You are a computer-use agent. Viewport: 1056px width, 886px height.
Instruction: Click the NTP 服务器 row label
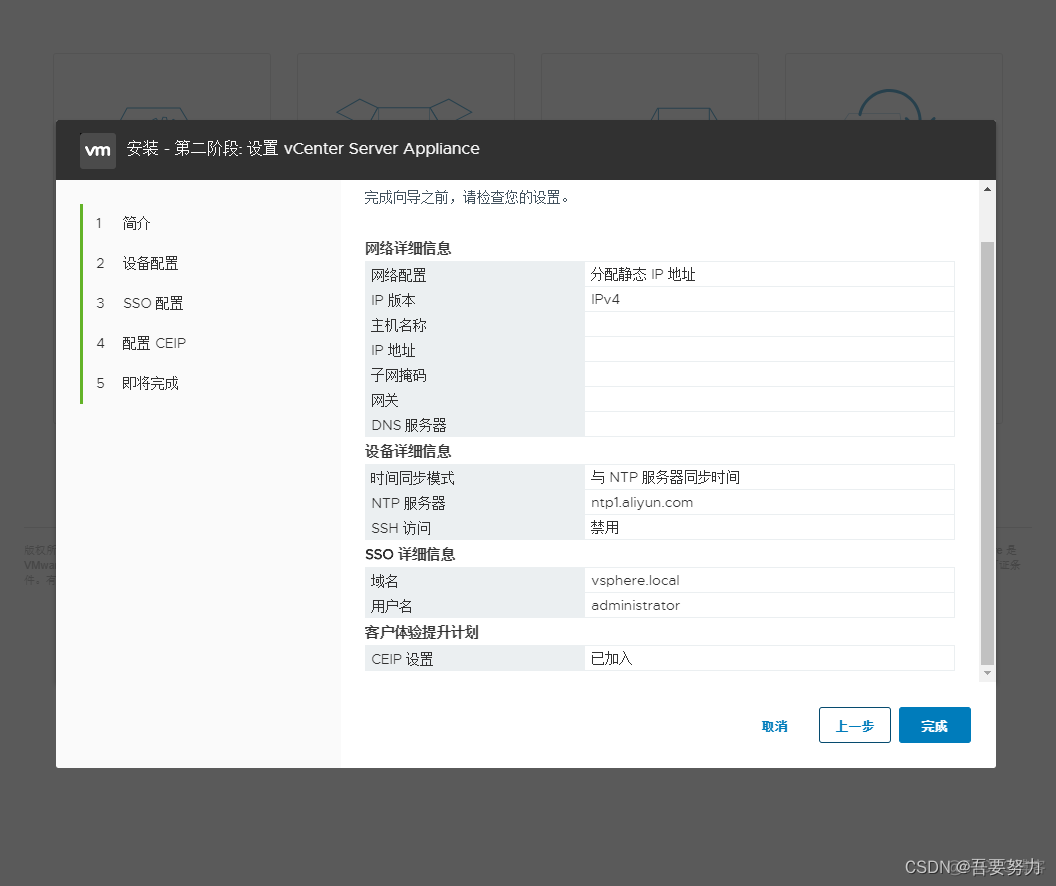pos(408,503)
